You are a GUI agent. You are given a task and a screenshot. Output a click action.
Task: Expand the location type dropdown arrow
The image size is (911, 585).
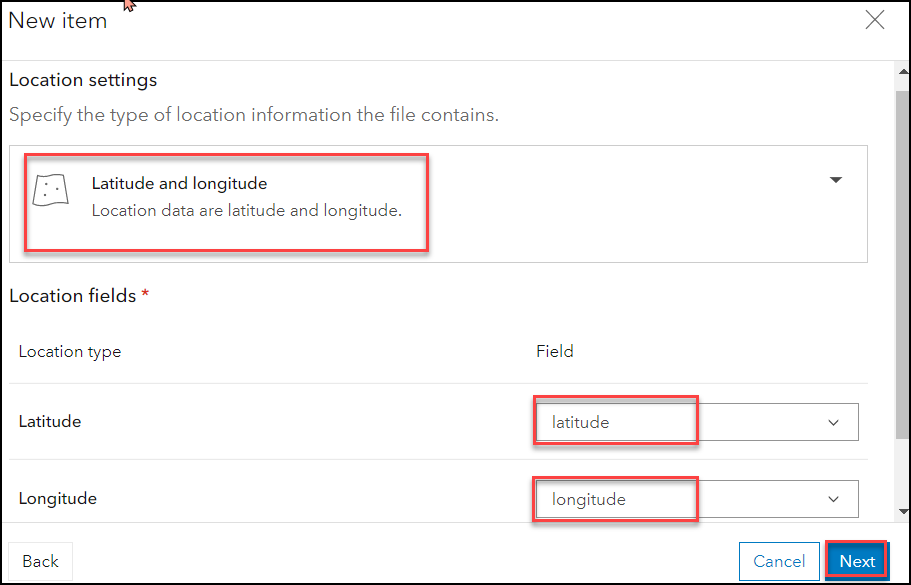coord(836,180)
